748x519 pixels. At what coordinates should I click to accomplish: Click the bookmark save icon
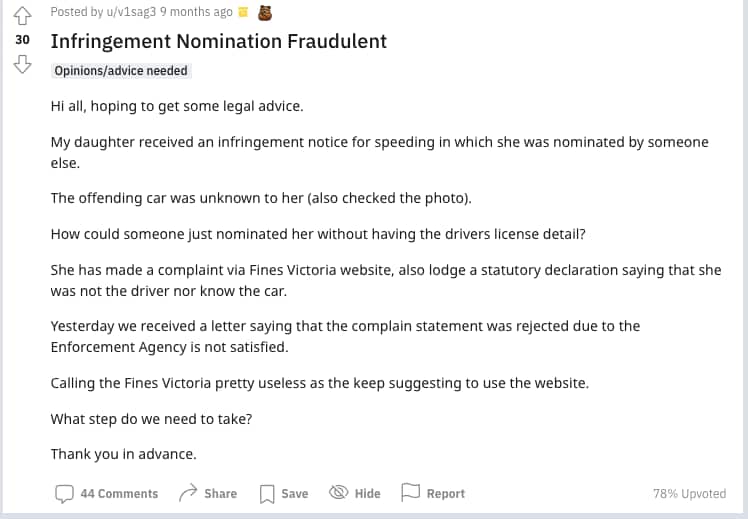[x=267, y=493]
